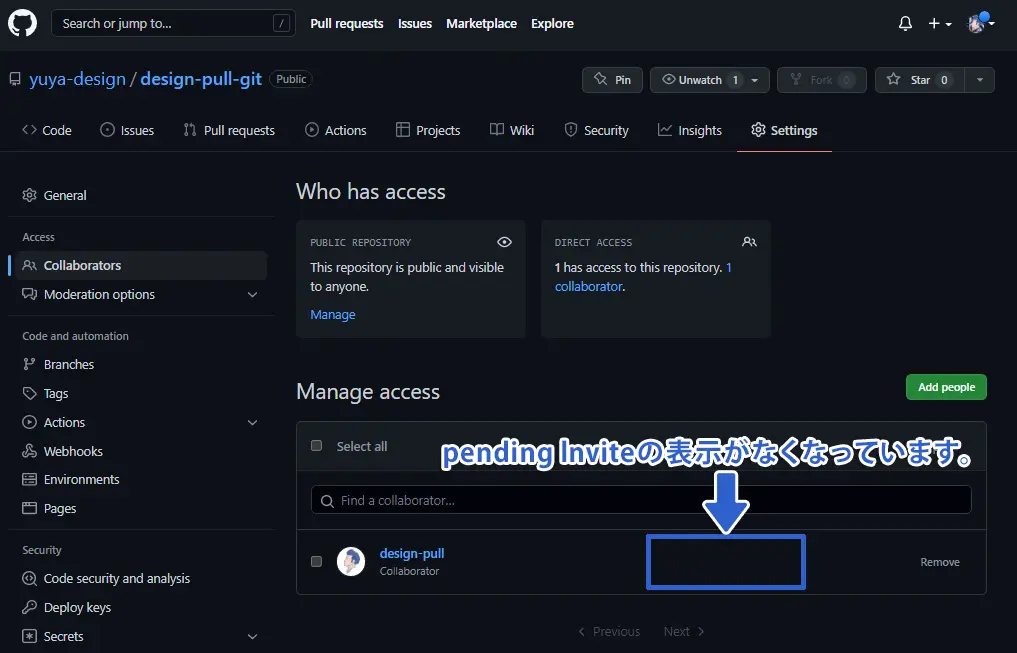Click the public repository eye icon

[504, 242]
